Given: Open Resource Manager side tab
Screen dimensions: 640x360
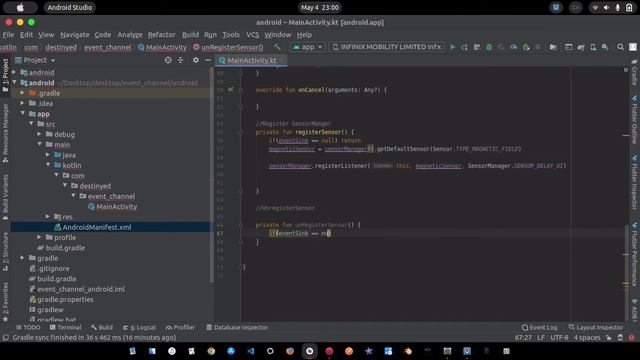Looking at the screenshot, I should click(x=5, y=133).
